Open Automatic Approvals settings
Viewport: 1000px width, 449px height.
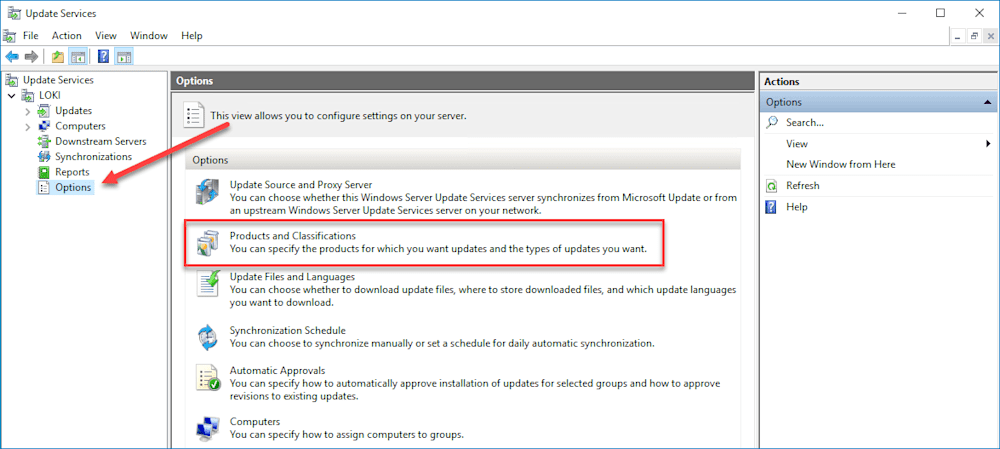(x=277, y=371)
